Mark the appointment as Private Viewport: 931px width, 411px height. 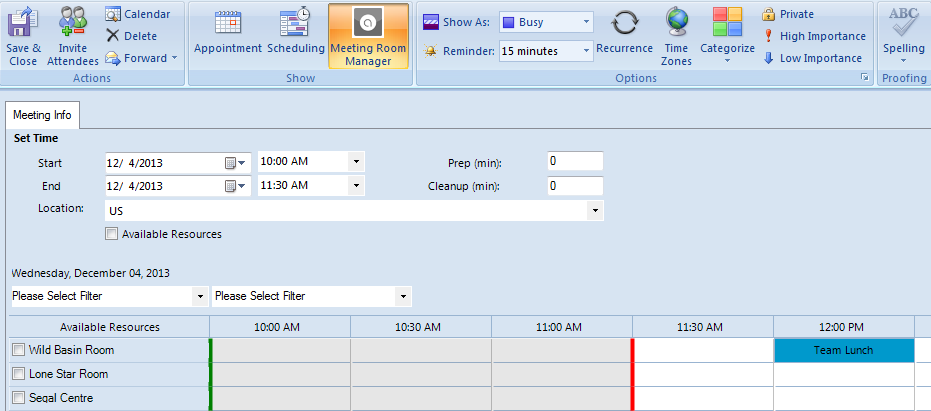tap(788, 14)
